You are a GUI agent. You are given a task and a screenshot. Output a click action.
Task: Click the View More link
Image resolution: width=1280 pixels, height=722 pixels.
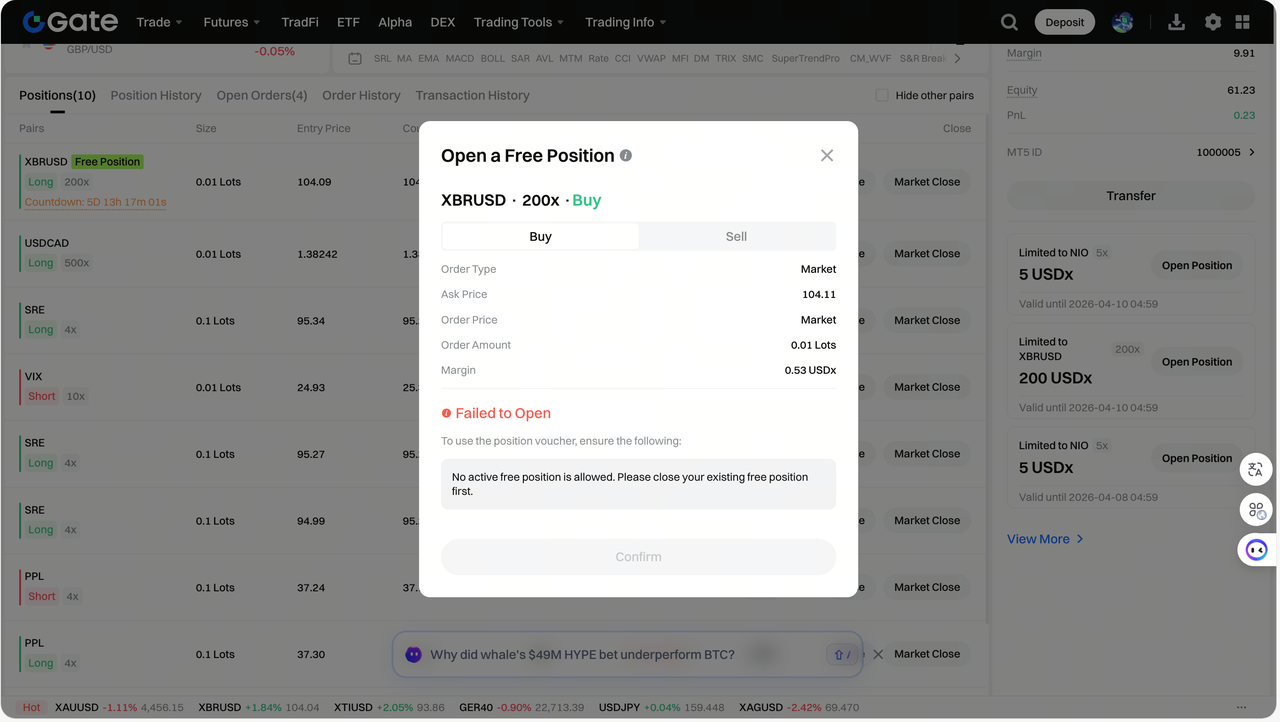coord(1045,539)
